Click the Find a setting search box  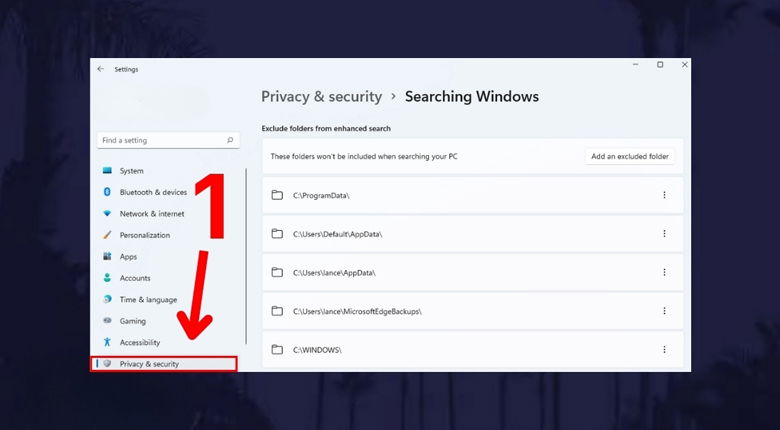(x=160, y=141)
